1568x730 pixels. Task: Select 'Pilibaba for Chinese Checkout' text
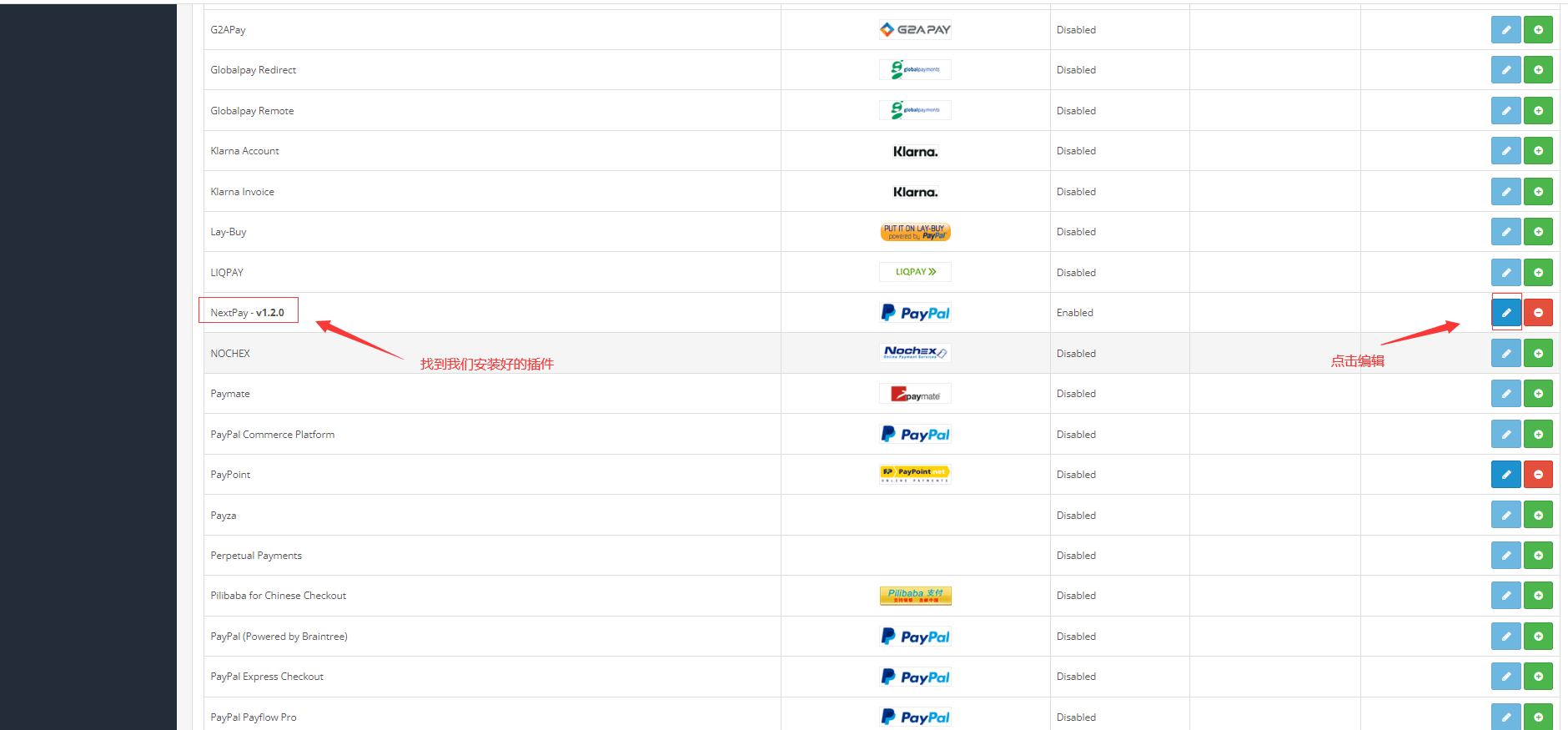pyautogui.click(x=278, y=596)
